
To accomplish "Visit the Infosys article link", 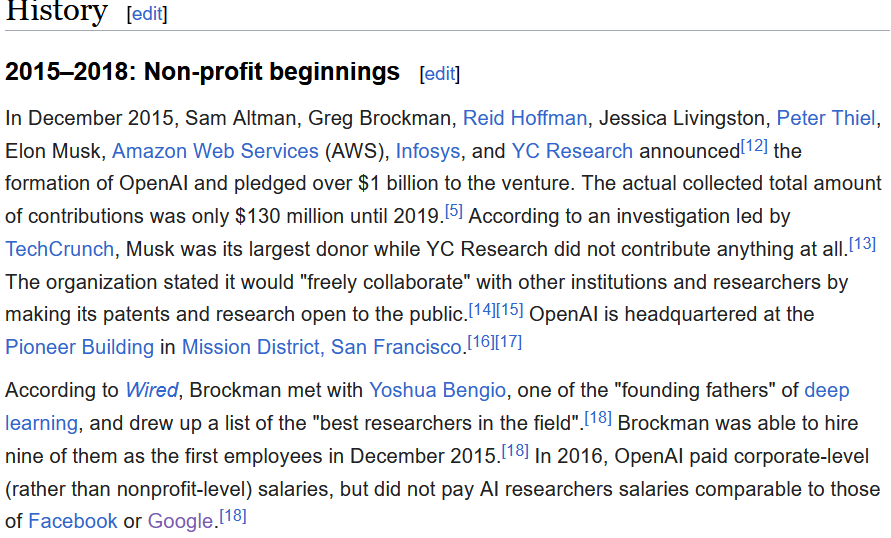I will 428,151.
